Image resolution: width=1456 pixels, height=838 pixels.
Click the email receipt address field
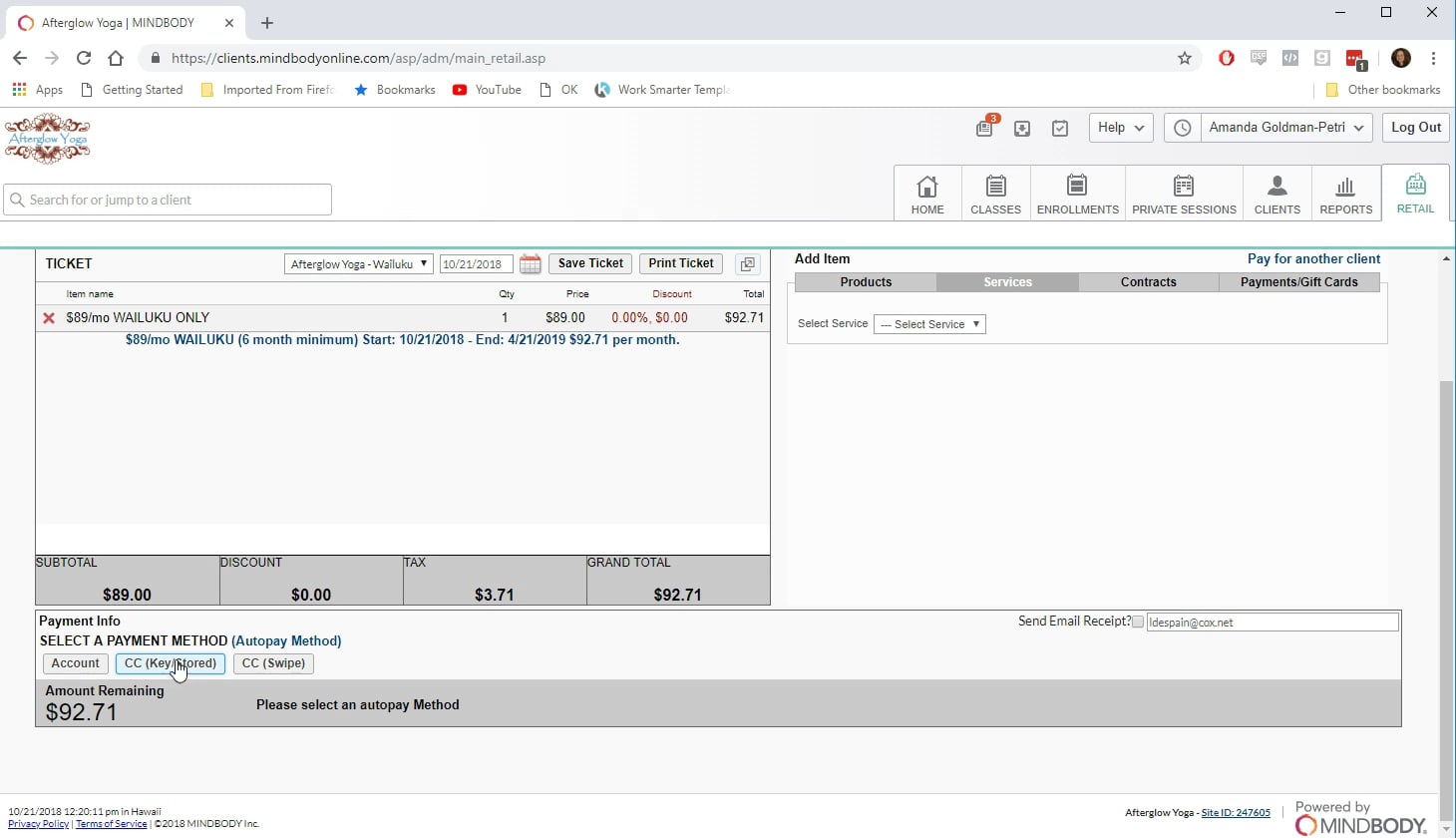1273,623
